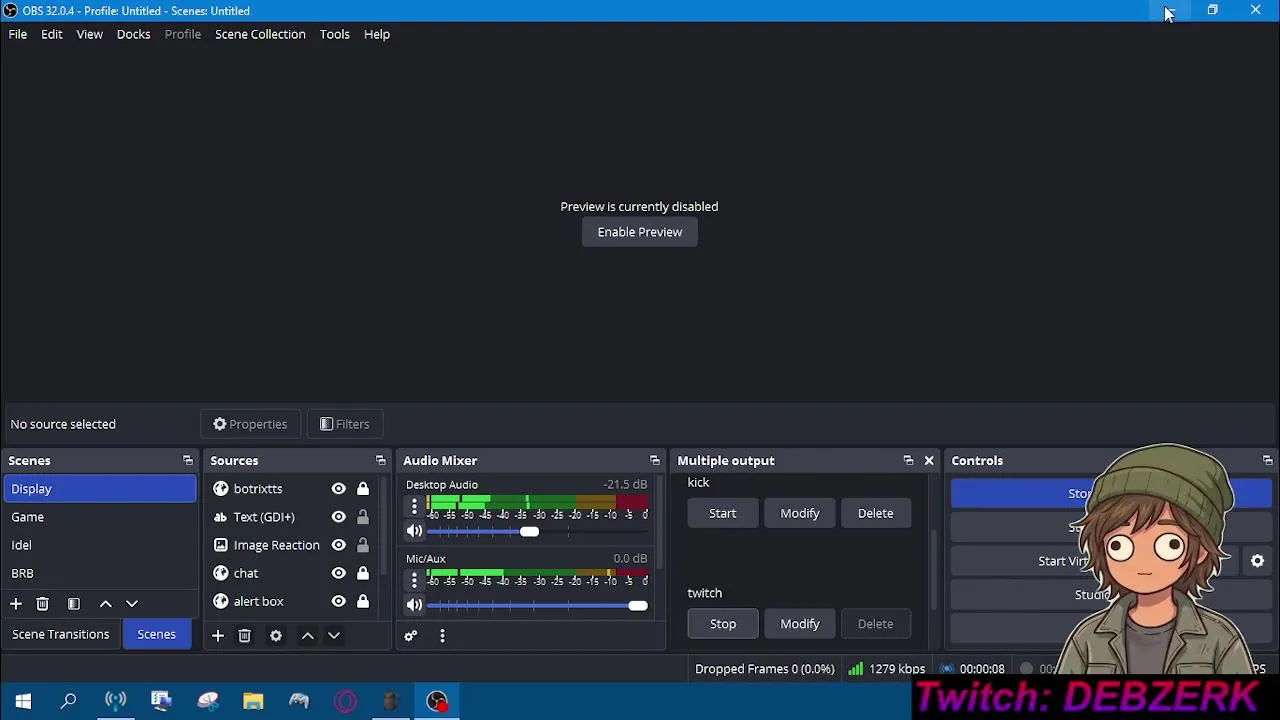Open scene filters icon in Scenes toolbar
Viewport: 1280px width, 720px height.
(x=73, y=604)
